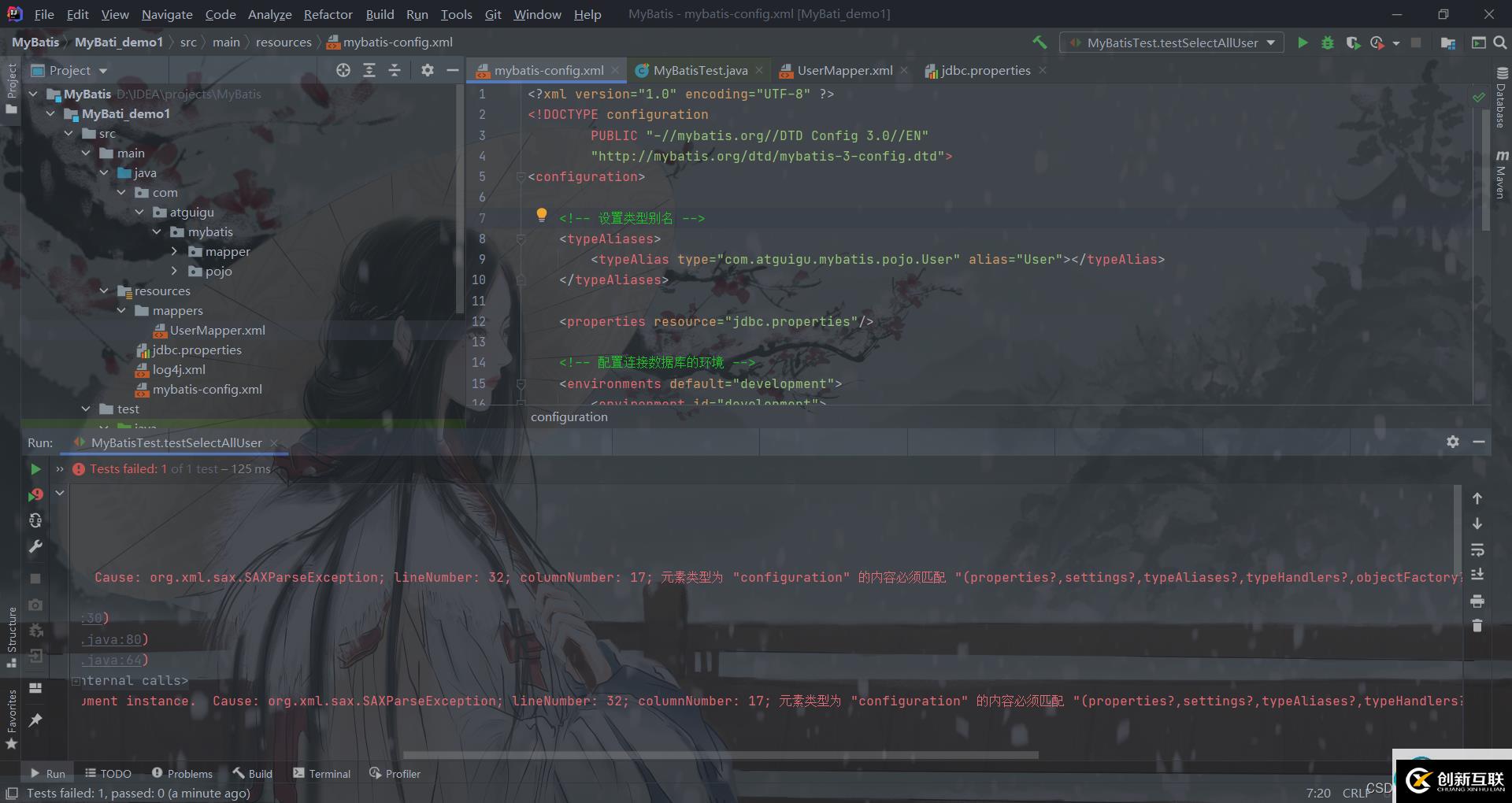Screen dimensions: 1512x803
Task: Click the Profiler run icon in toolbar
Action: click(x=1377, y=43)
